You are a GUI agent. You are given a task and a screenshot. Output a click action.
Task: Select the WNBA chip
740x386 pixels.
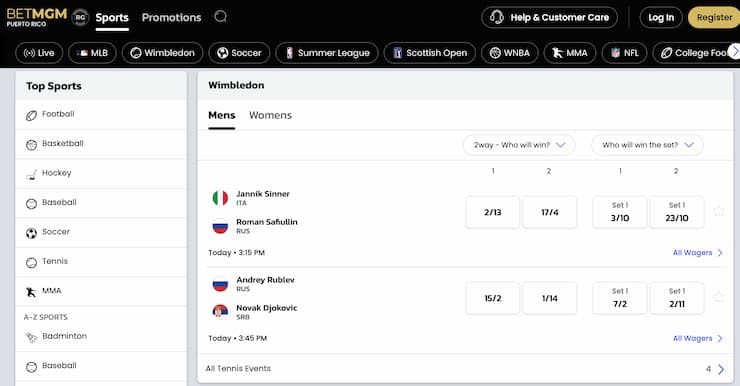click(x=510, y=53)
